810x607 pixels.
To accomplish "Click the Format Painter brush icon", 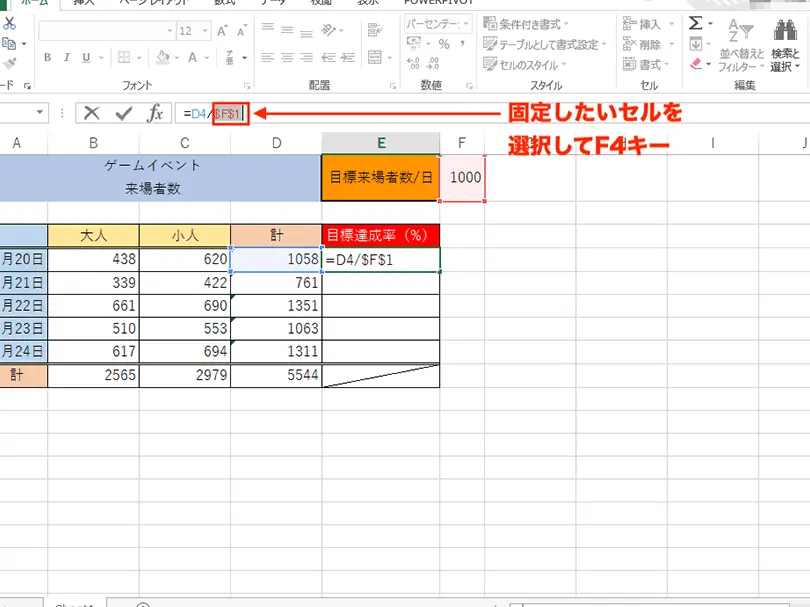I will coord(9,64).
